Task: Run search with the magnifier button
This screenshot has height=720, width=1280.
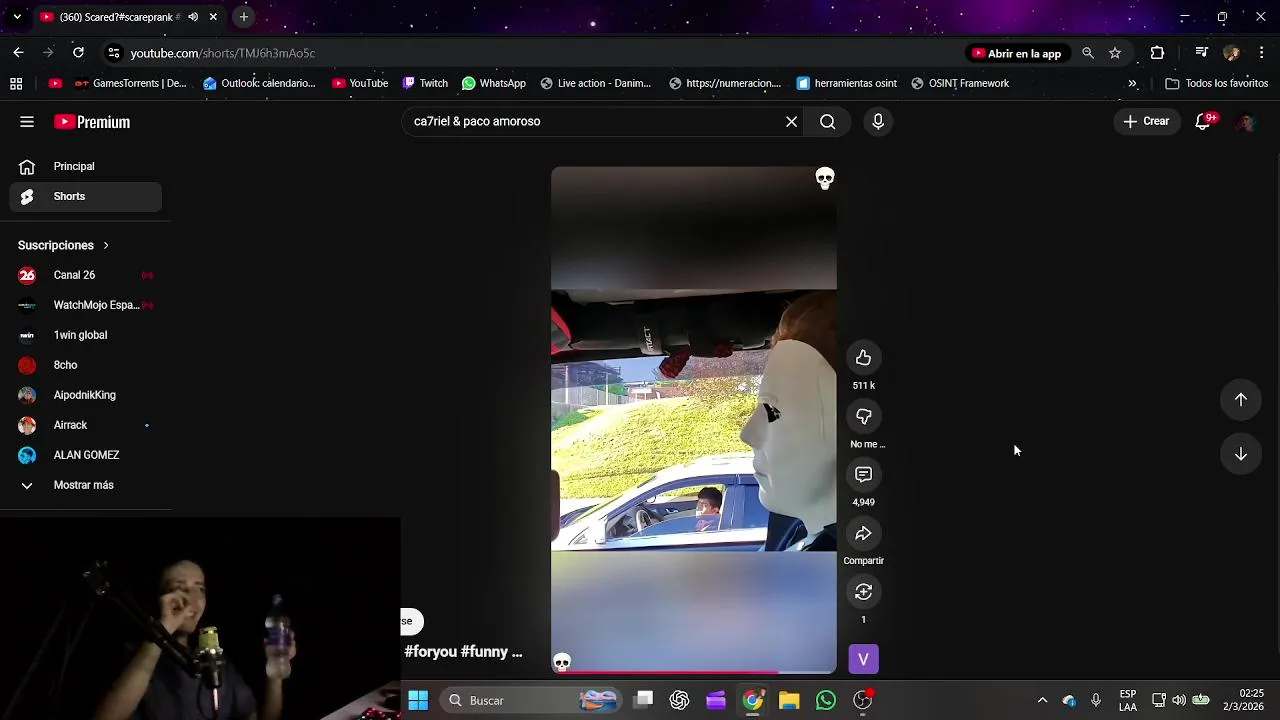Action: (x=827, y=122)
